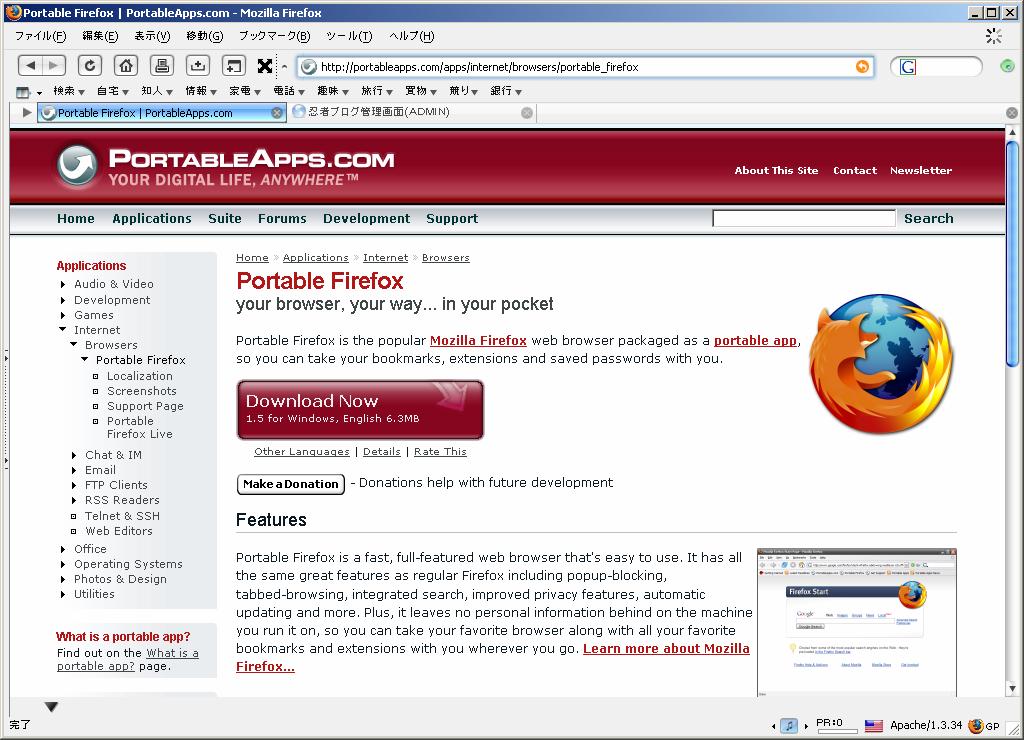Switch to the 忍者ブログ管理画面(ADMIN) tab
Screen dimensions: 1024x740
click(411, 112)
